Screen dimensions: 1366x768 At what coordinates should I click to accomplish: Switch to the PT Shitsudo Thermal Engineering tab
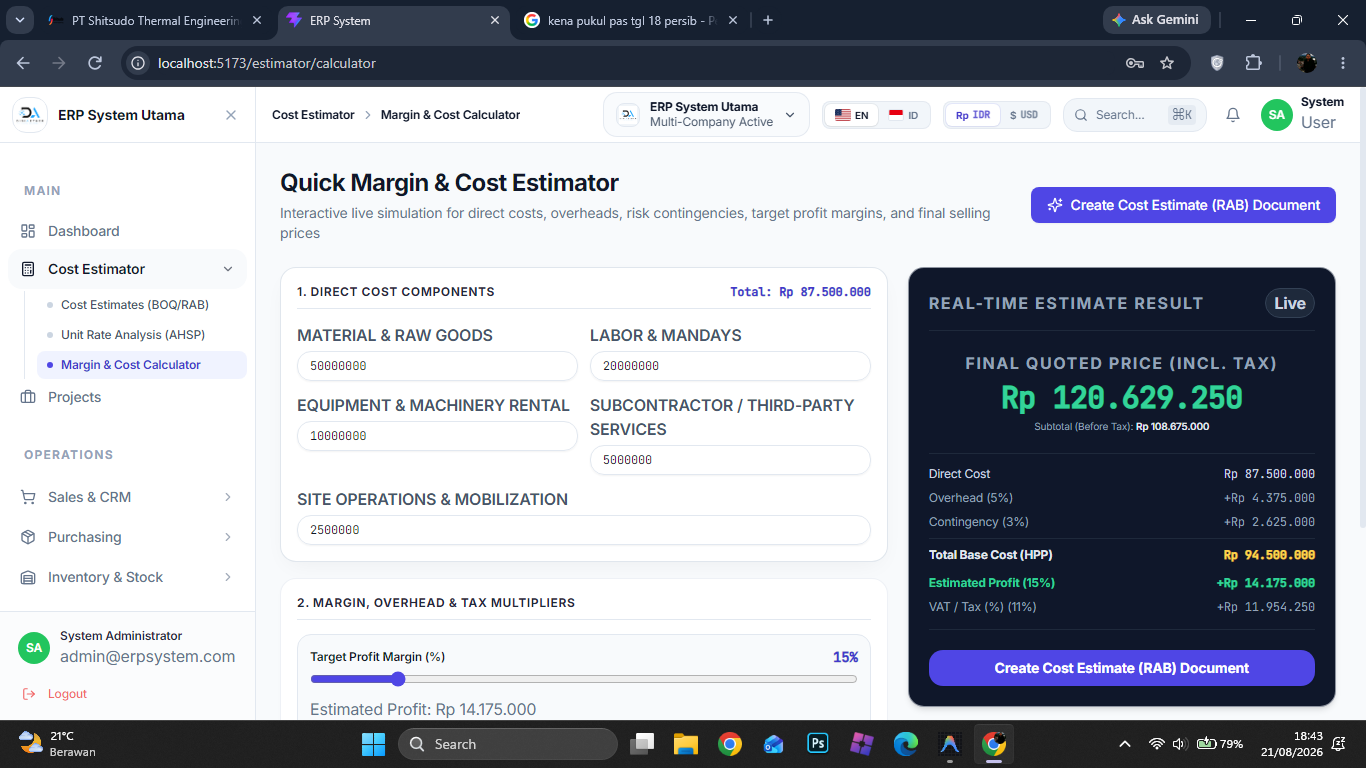155,20
